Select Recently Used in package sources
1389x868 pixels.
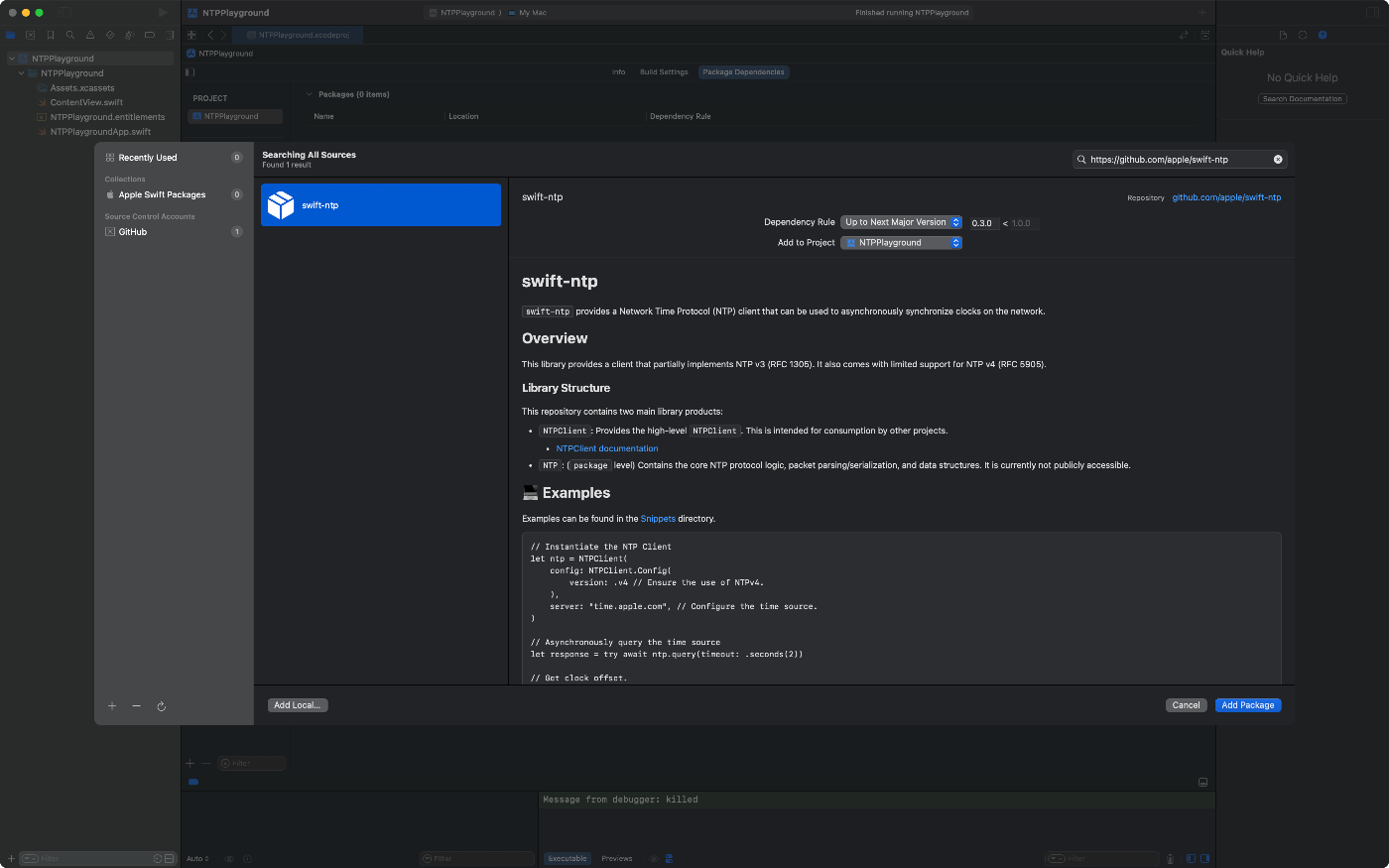point(174,158)
